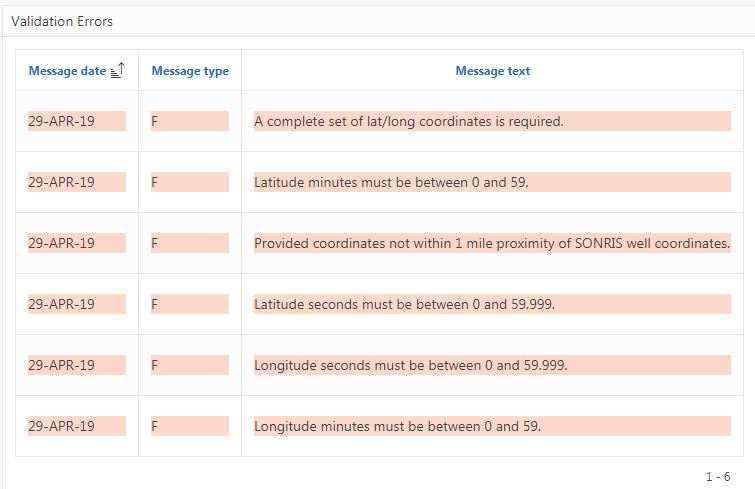
Task: Click 'Longitude seconds must be between' message
Action: [410, 365]
